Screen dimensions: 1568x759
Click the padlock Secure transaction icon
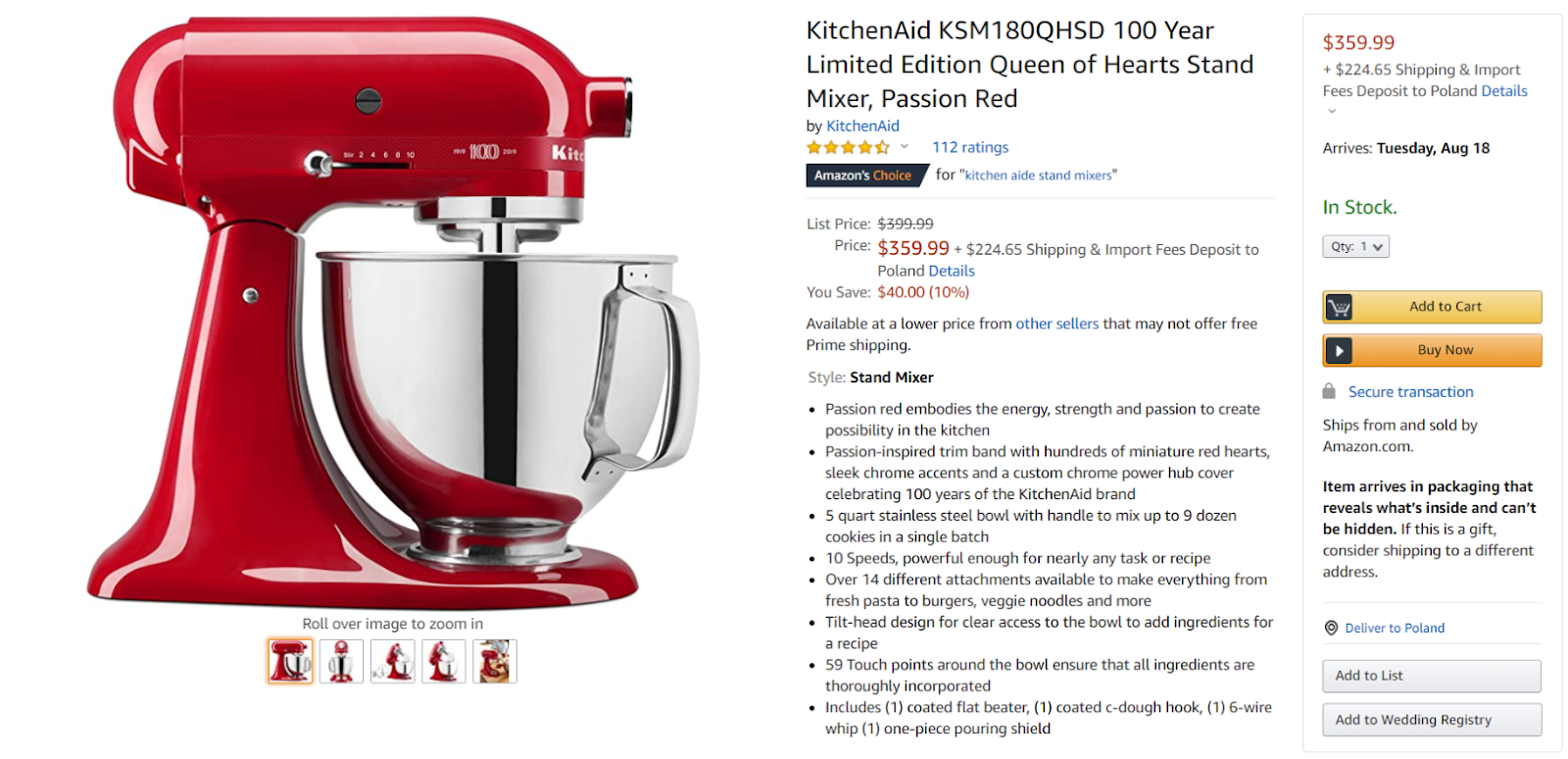[x=1329, y=391]
